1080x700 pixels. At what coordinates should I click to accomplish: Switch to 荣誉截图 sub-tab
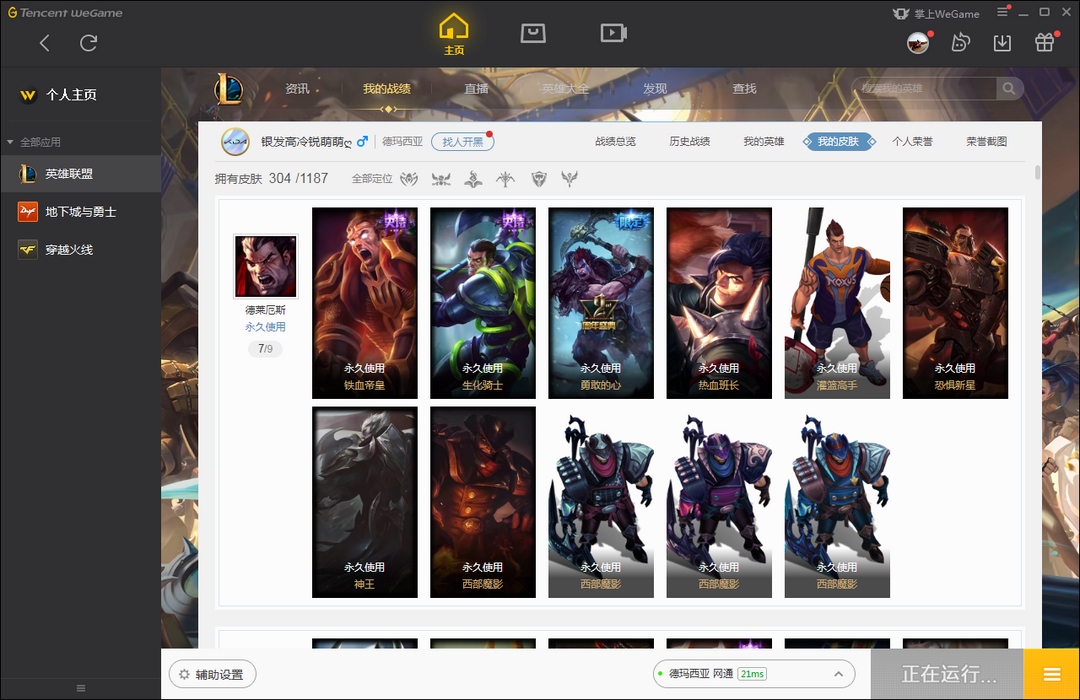pos(986,141)
